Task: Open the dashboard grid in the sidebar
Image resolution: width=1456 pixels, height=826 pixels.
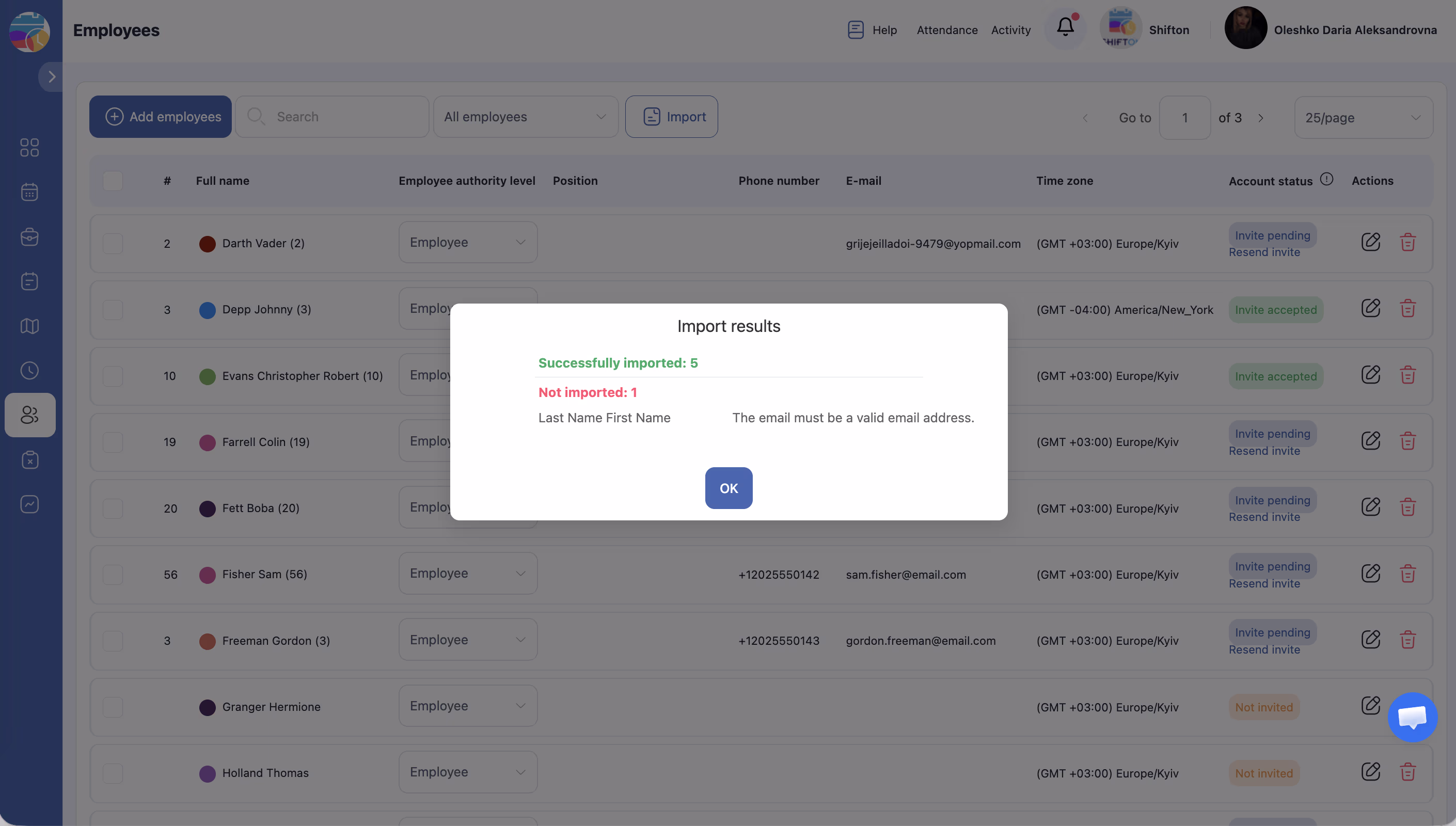Action: pyautogui.click(x=29, y=148)
